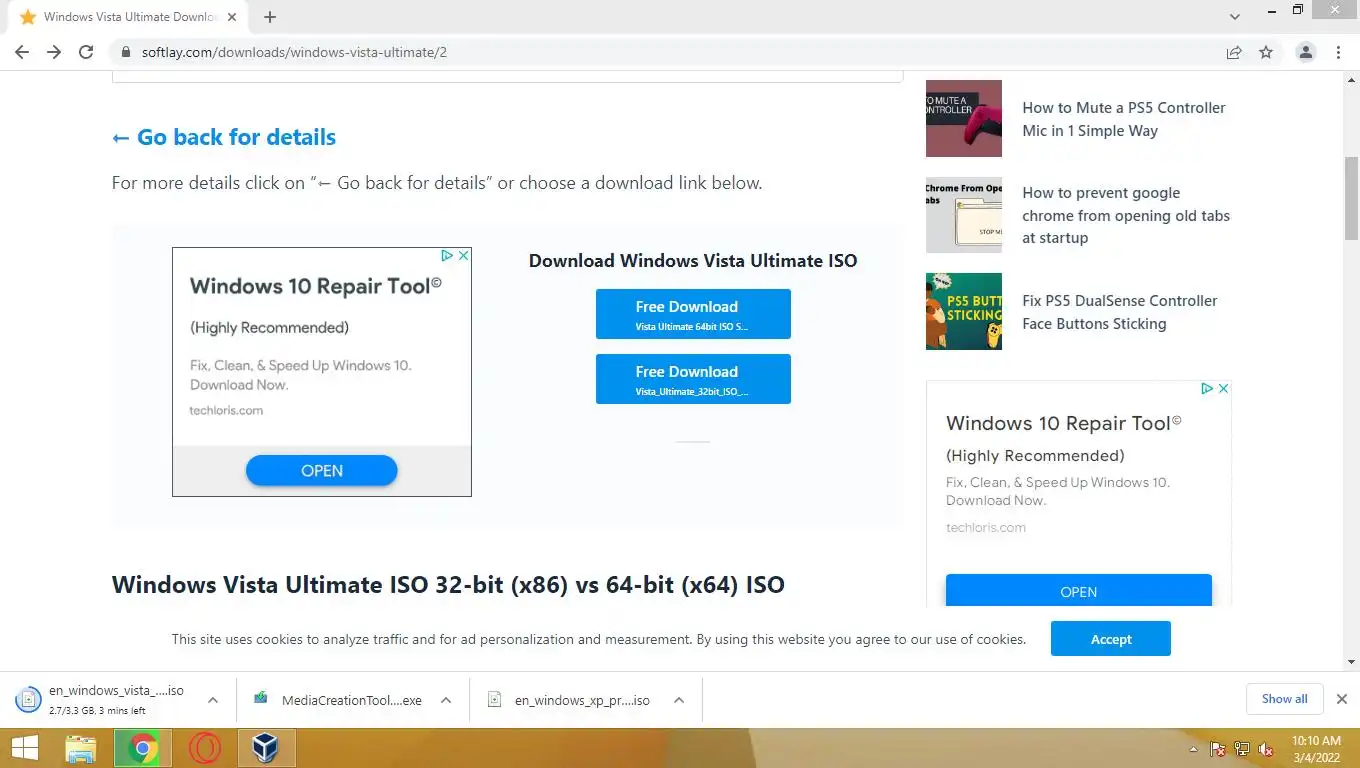Open Chrome three-dot menu

tap(1338, 52)
